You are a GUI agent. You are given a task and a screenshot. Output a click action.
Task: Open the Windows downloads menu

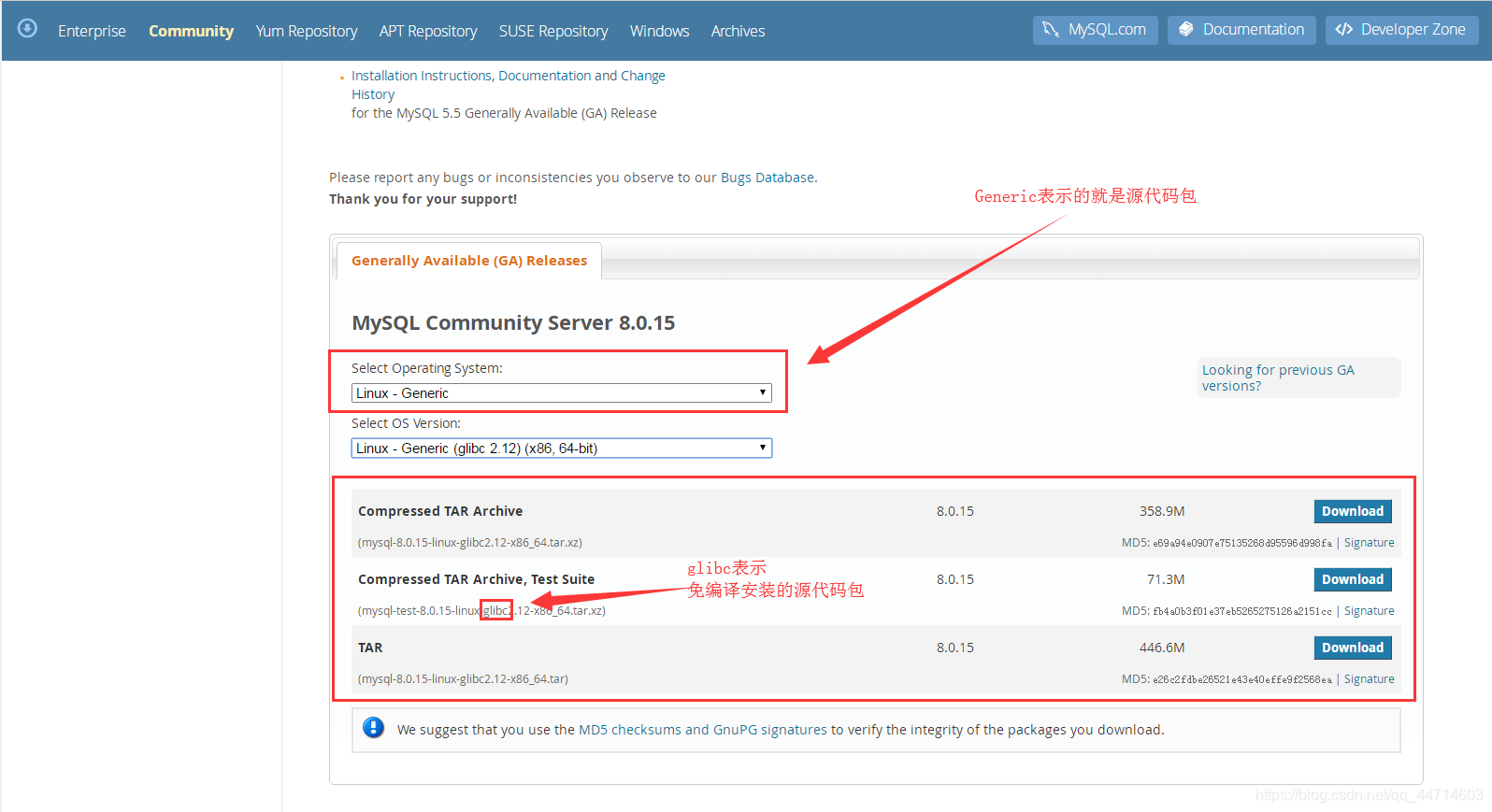coord(659,31)
